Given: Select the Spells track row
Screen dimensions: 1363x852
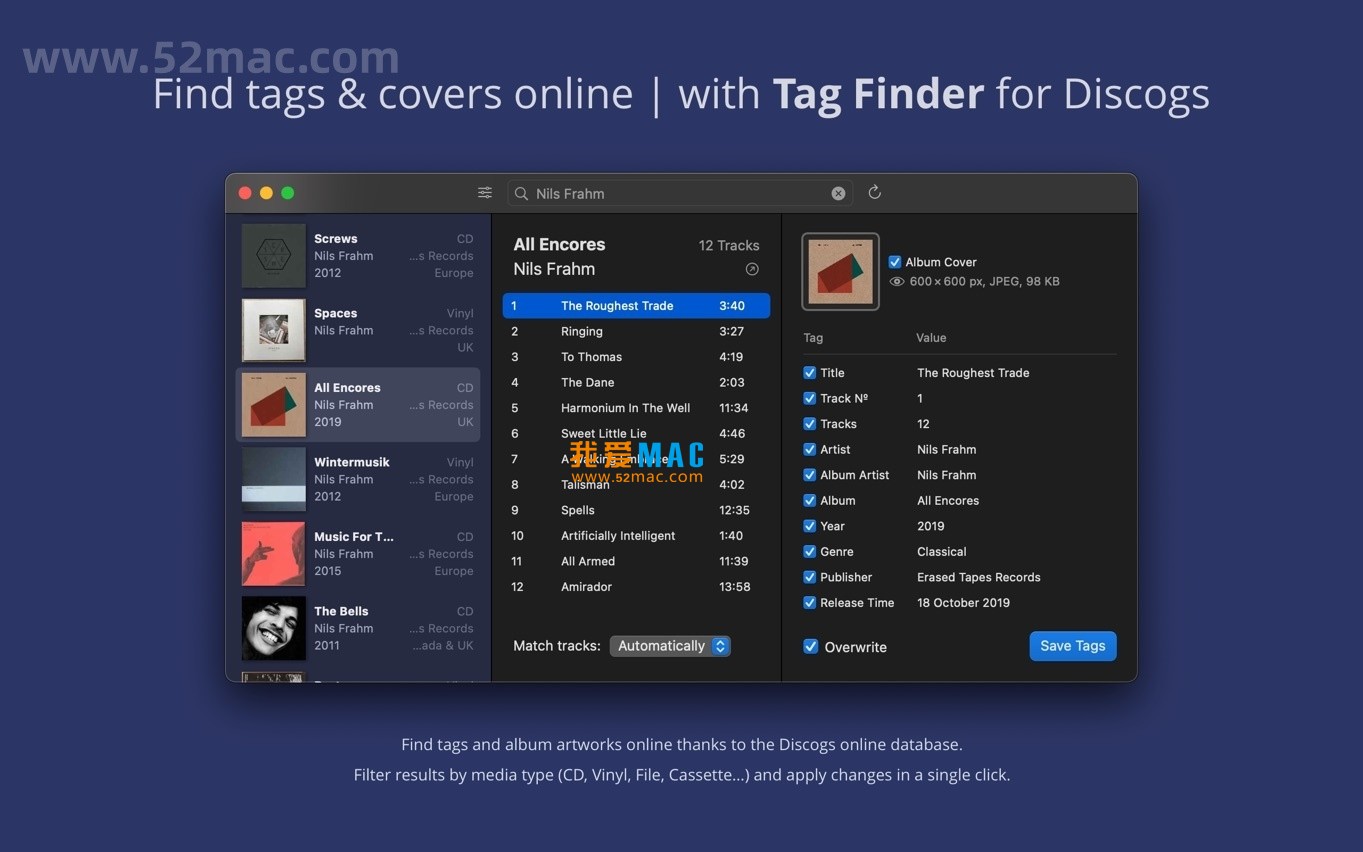Looking at the screenshot, I should (x=635, y=510).
